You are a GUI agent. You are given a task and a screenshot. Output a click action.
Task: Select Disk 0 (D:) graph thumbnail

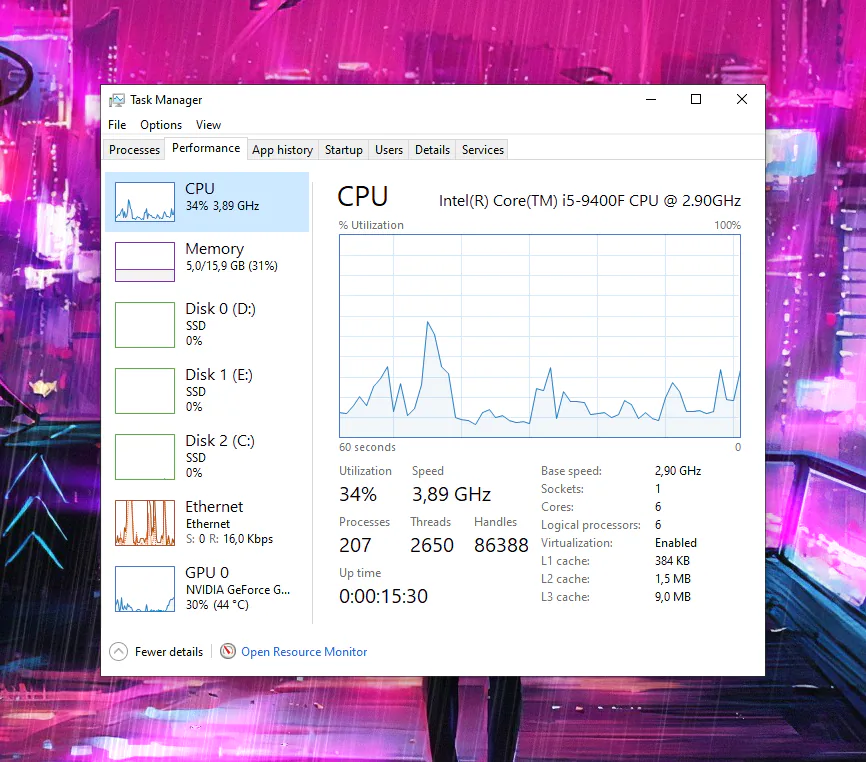145,325
